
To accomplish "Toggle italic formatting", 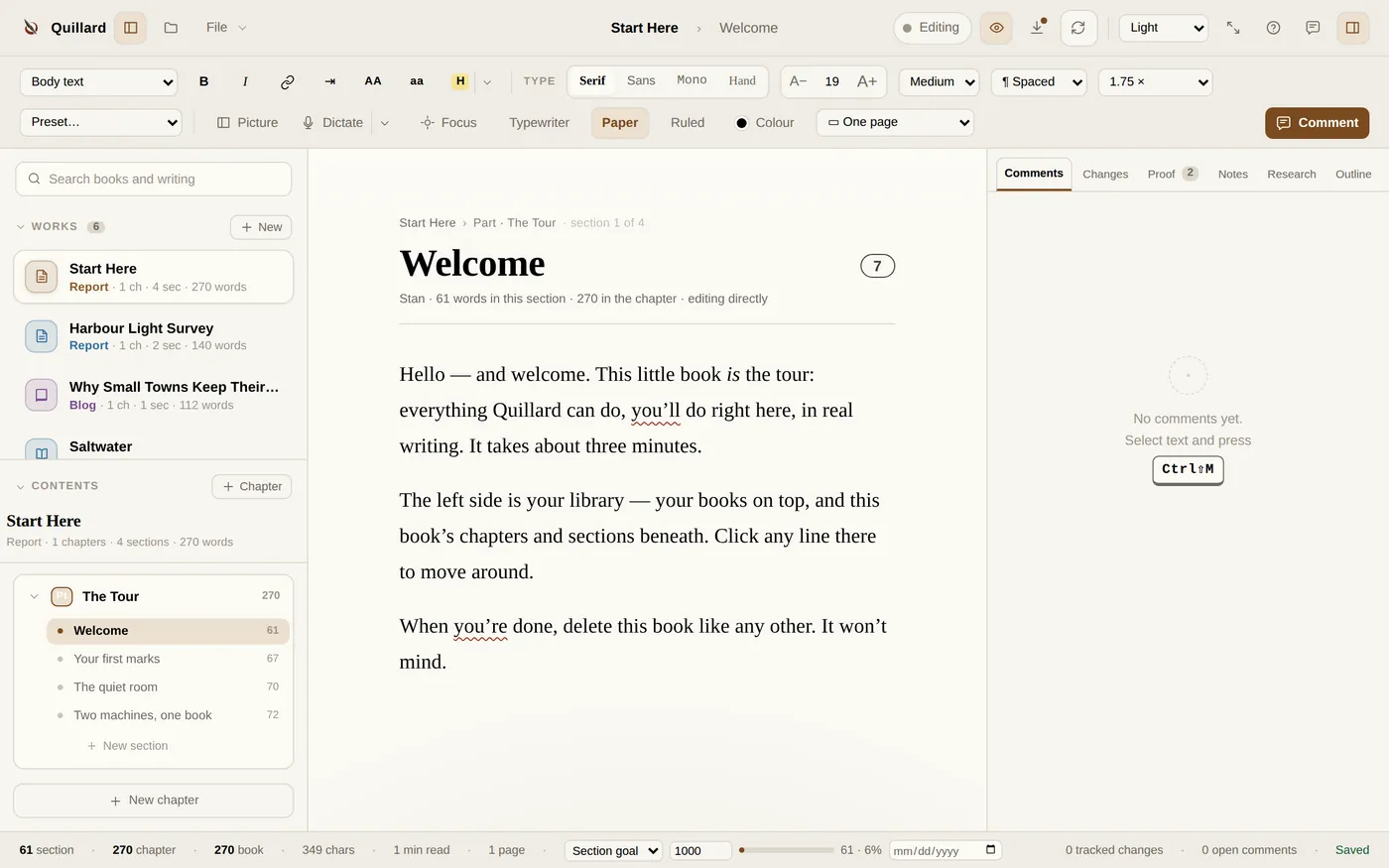I will tap(245, 81).
